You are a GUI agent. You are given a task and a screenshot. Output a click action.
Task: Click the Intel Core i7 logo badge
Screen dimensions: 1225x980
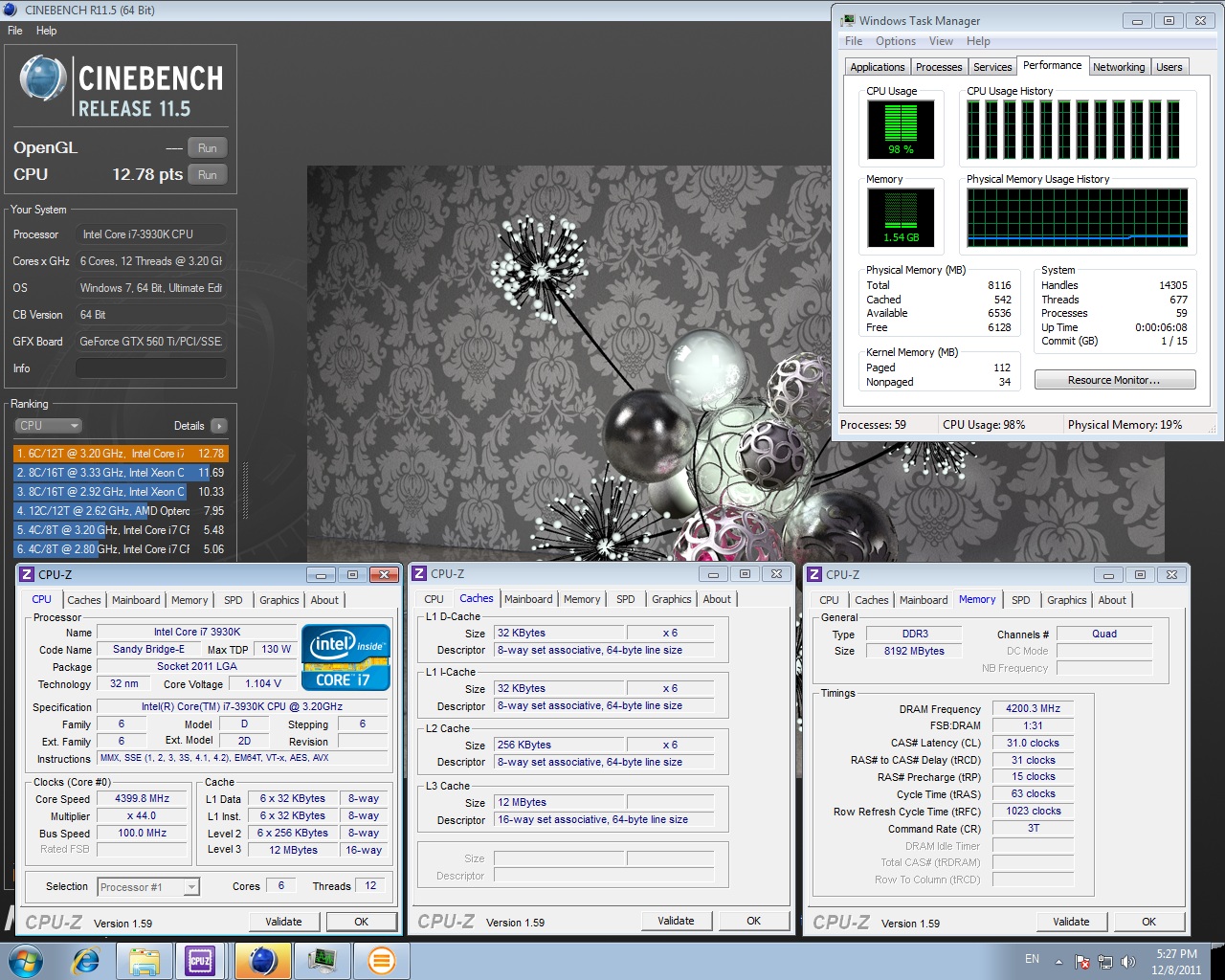point(345,657)
